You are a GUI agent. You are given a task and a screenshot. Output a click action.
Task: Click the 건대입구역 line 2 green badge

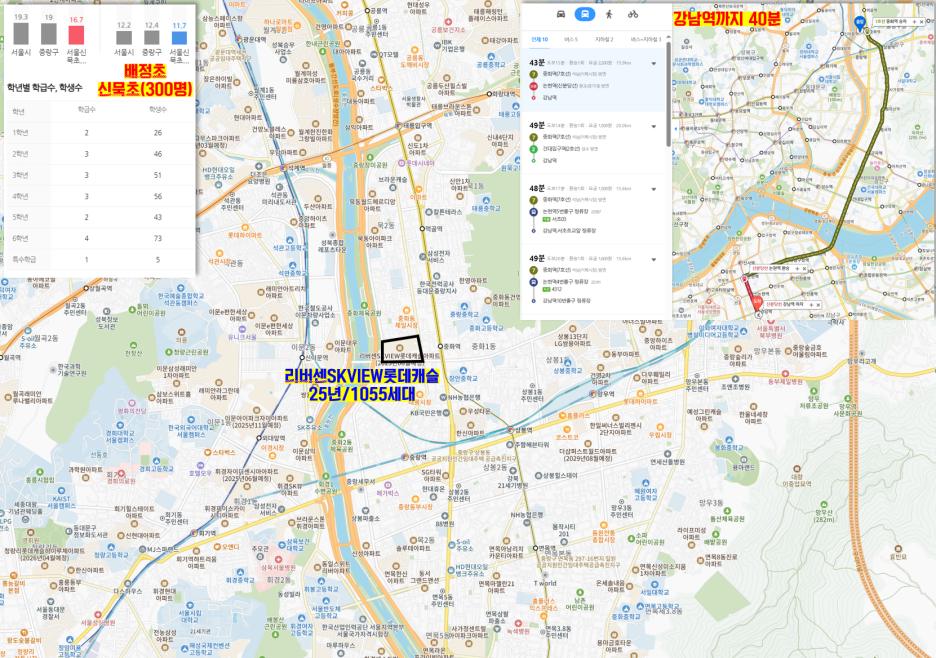[534, 149]
